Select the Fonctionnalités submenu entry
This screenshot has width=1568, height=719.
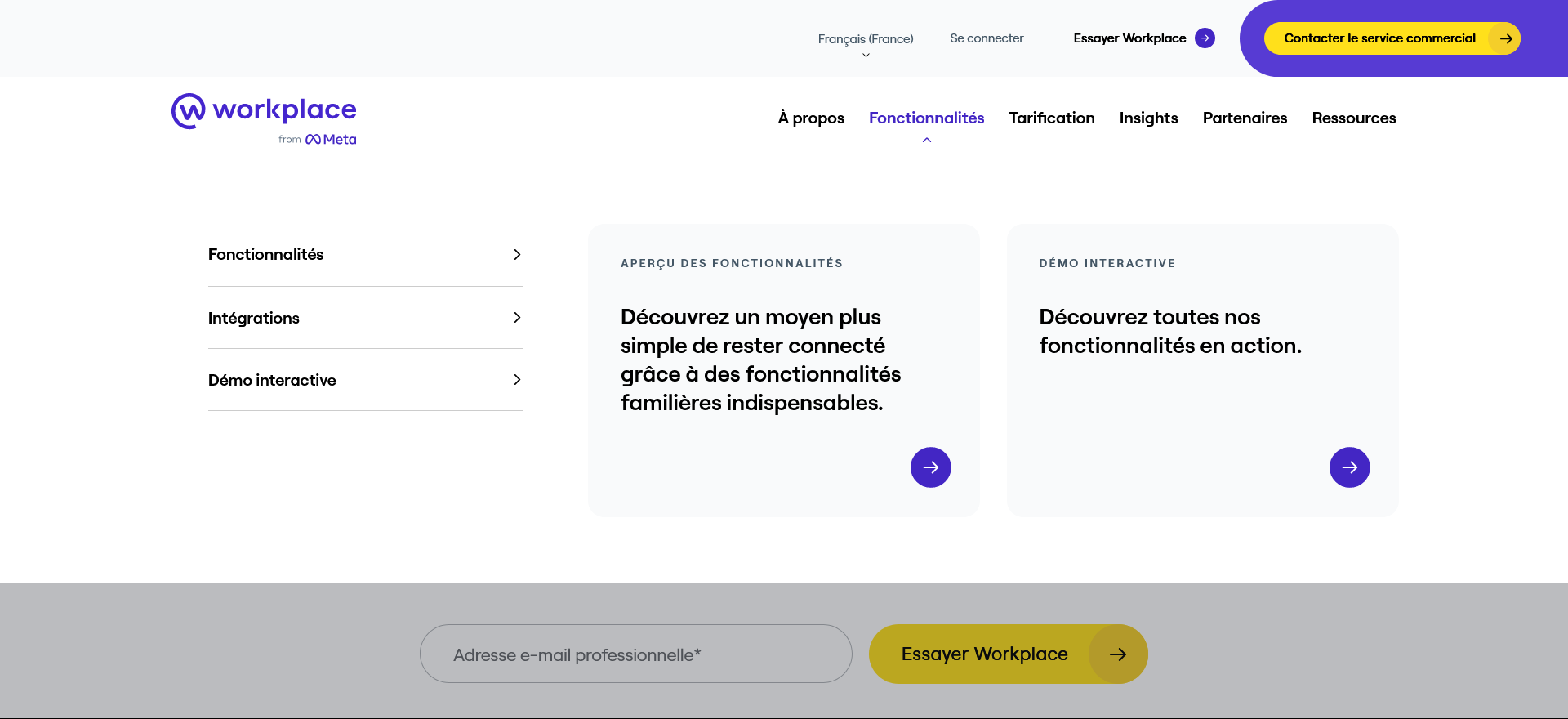(365, 255)
